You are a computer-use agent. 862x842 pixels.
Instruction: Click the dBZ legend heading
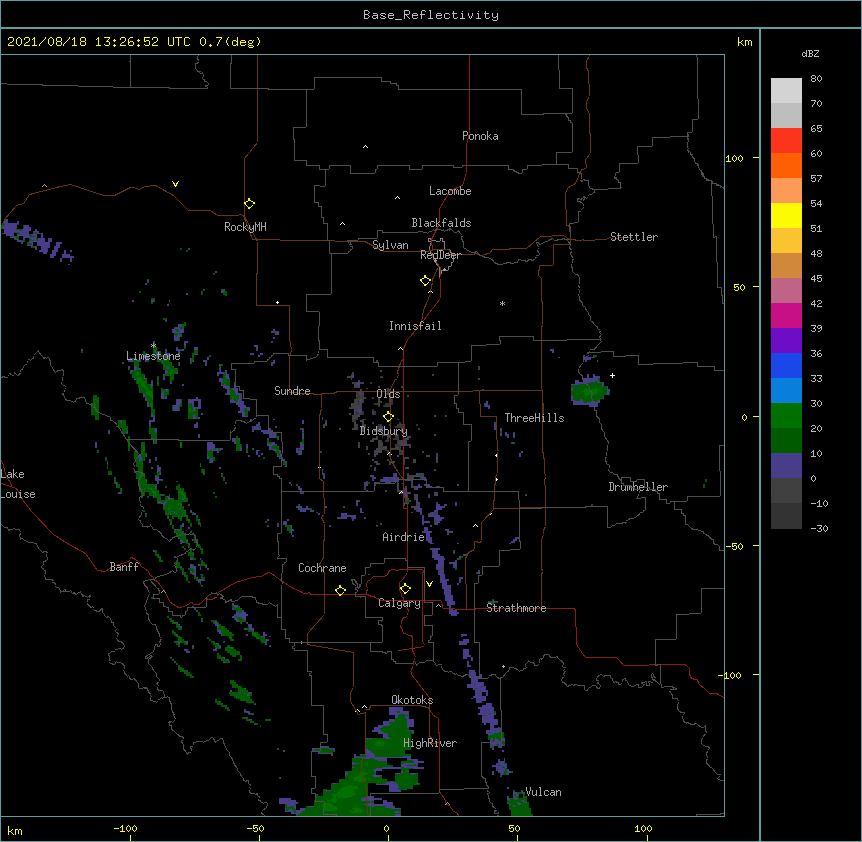click(x=810, y=53)
